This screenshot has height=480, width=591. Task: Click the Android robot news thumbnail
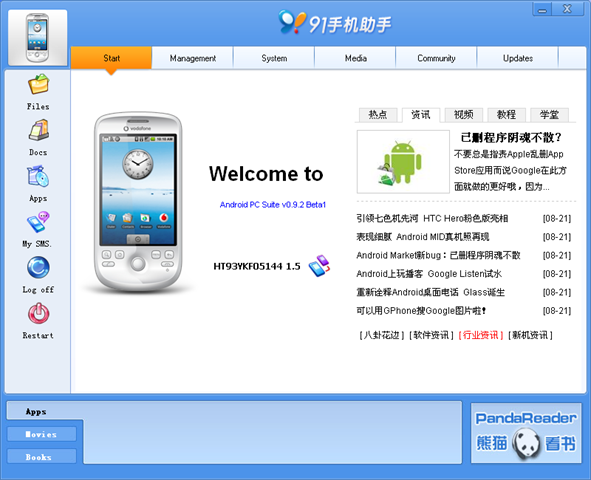point(403,162)
